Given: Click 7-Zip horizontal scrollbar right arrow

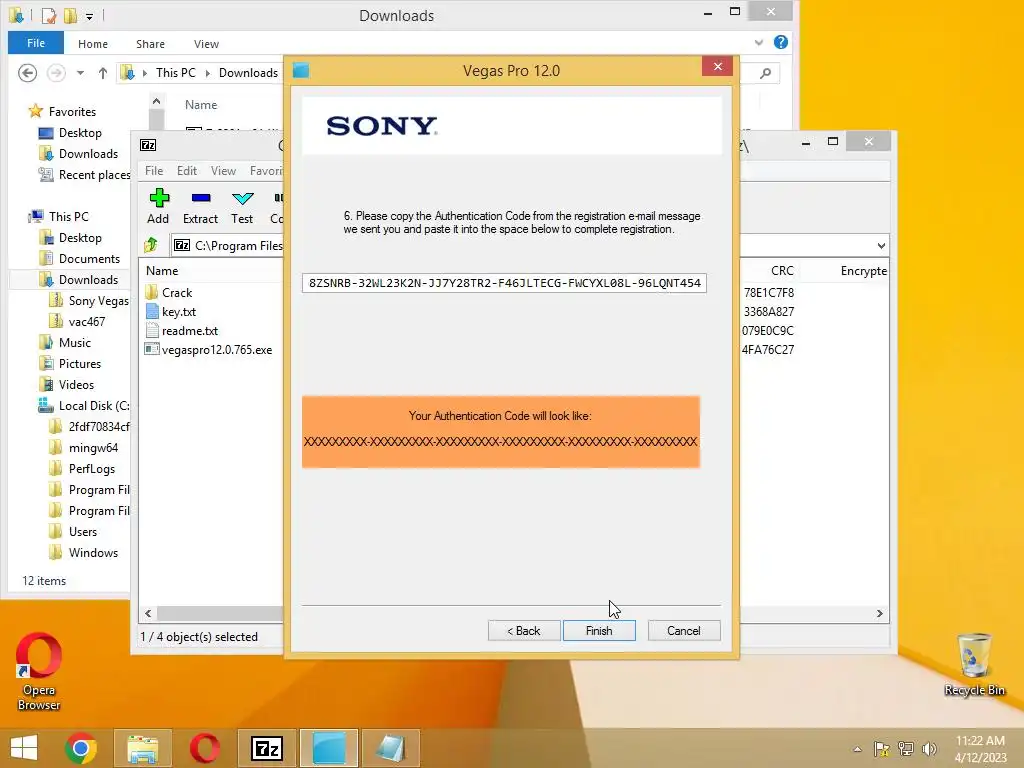Looking at the screenshot, I should click(x=880, y=613).
